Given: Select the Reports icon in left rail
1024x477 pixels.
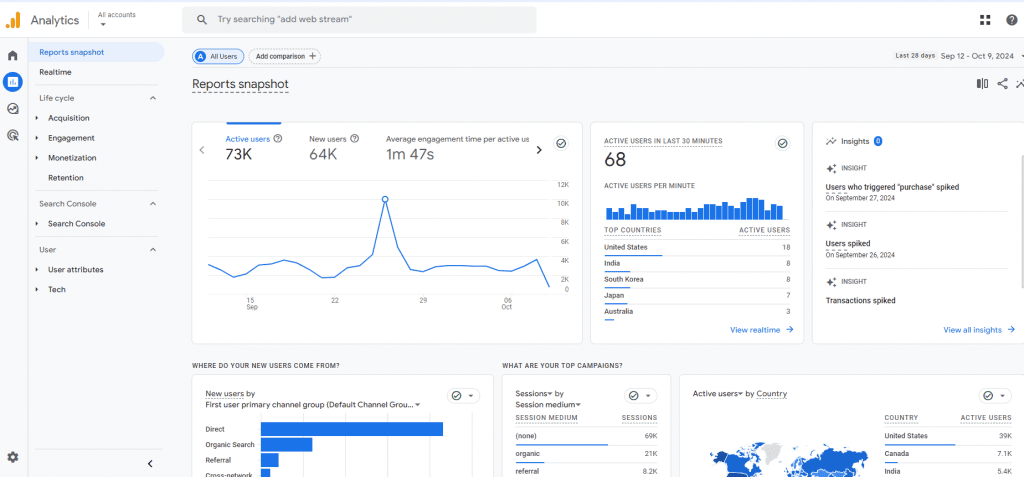Looking at the screenshot, I should click(12, 82).
